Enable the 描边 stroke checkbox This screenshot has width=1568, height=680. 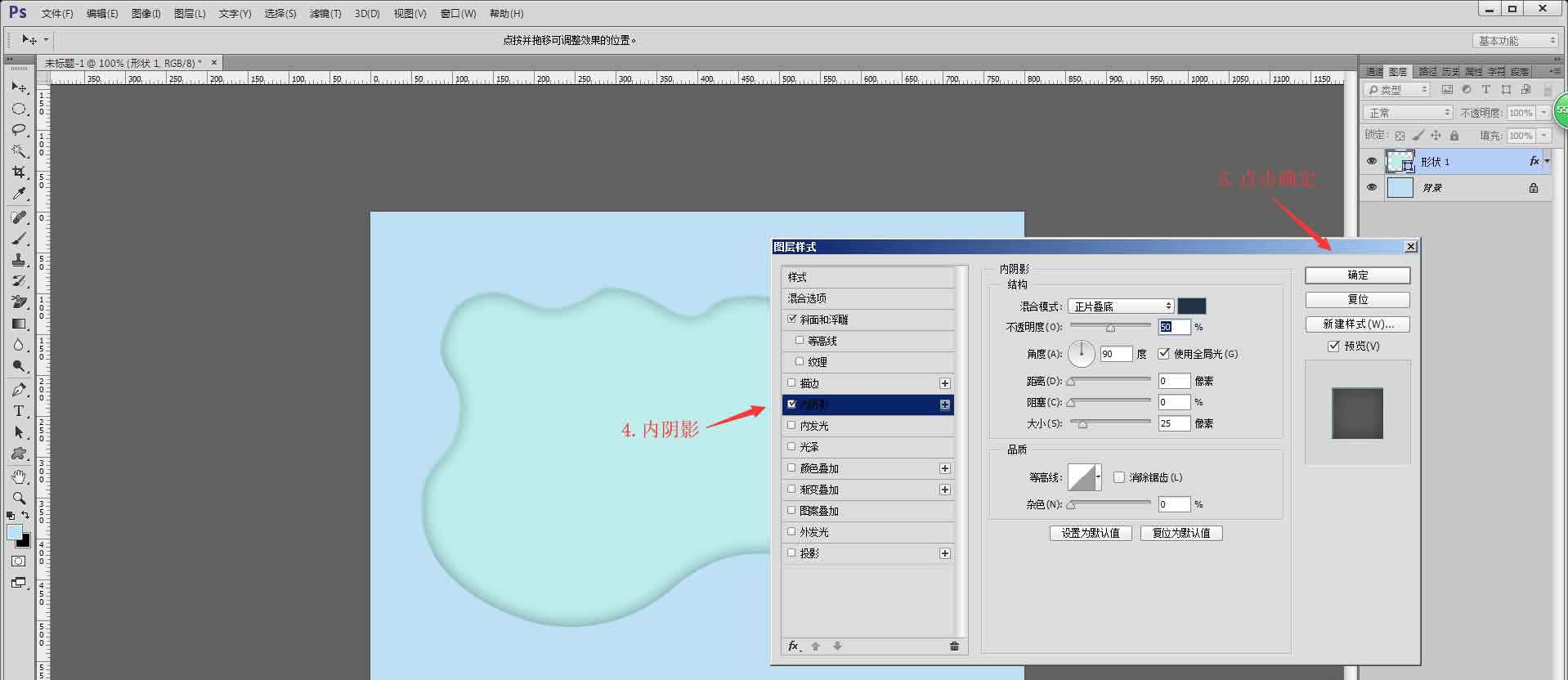click(x=791, y=382)
